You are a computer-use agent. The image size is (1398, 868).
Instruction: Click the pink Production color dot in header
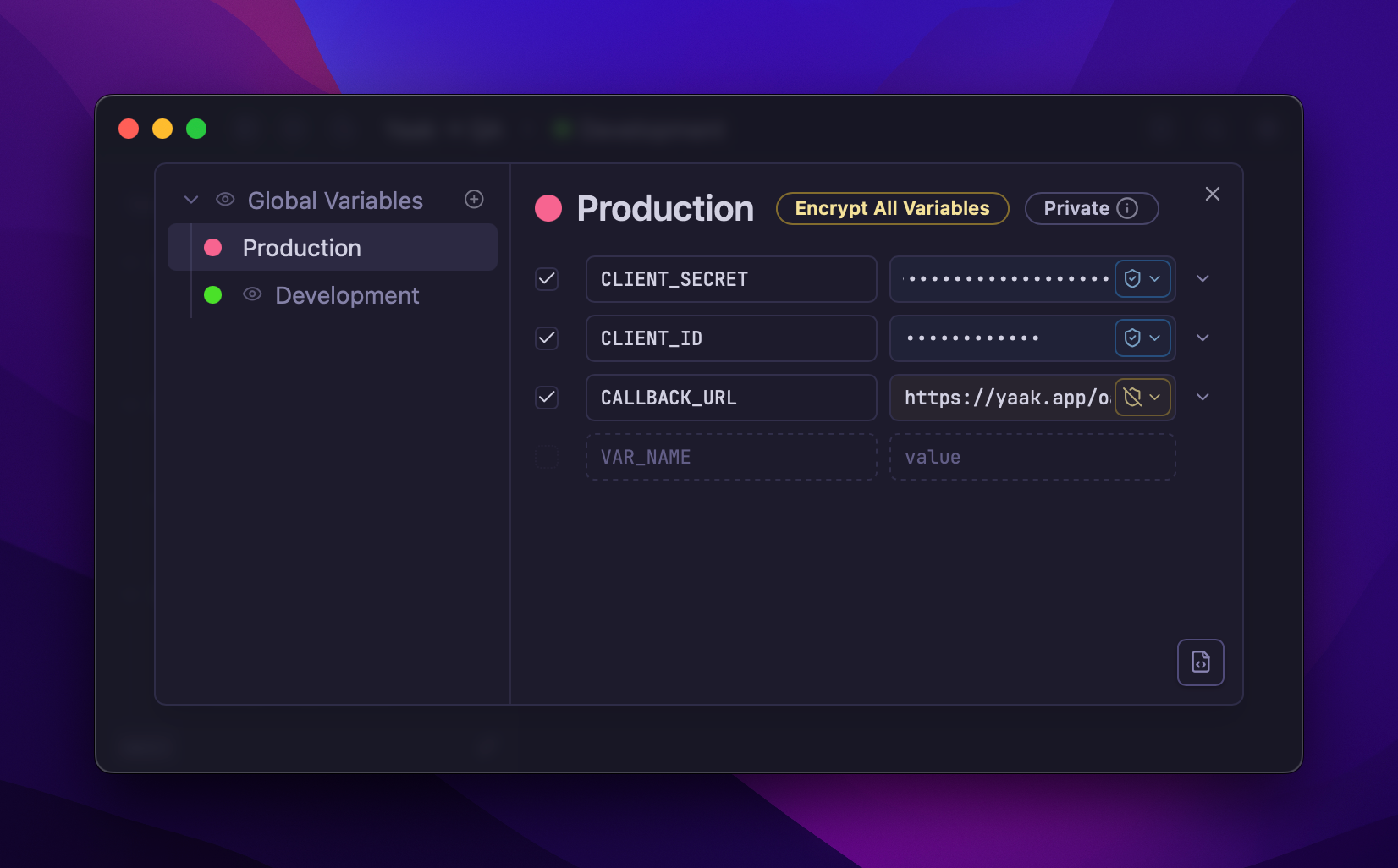[548, 208]
